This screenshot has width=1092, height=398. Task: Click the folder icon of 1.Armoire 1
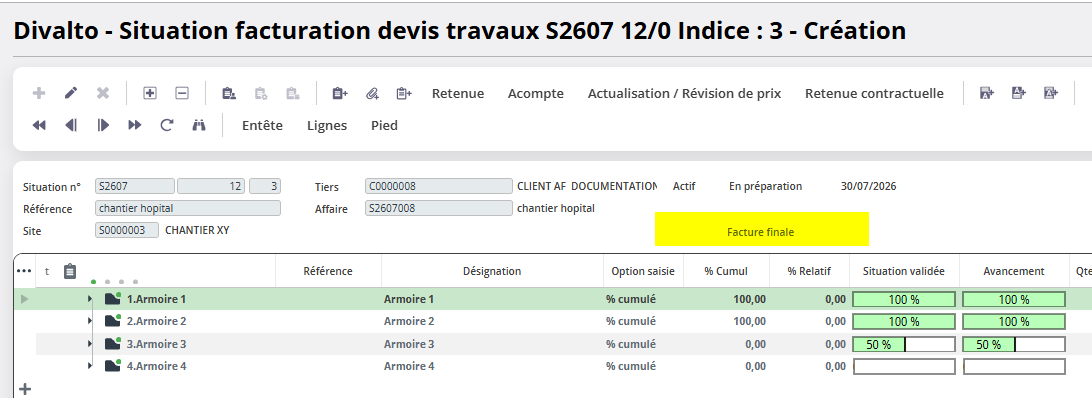[113, 298]
